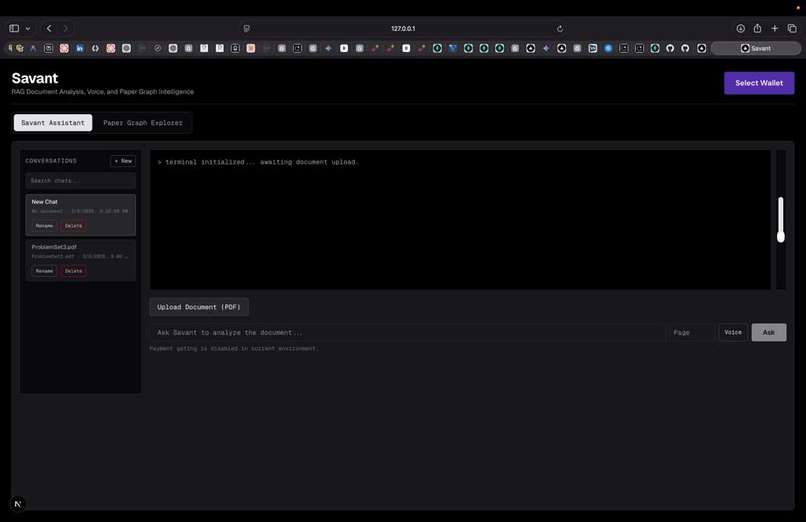Delete the New Chat conversation
The image size is (806, 522).
tap(74, 226)
